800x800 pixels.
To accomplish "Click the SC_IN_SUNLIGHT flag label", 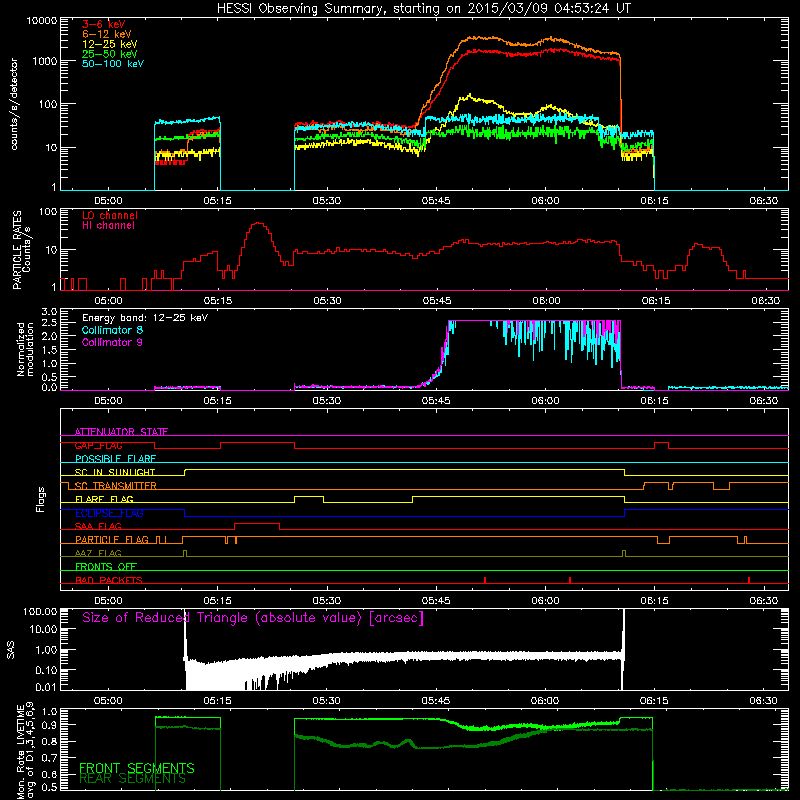I will pos(115,472).
